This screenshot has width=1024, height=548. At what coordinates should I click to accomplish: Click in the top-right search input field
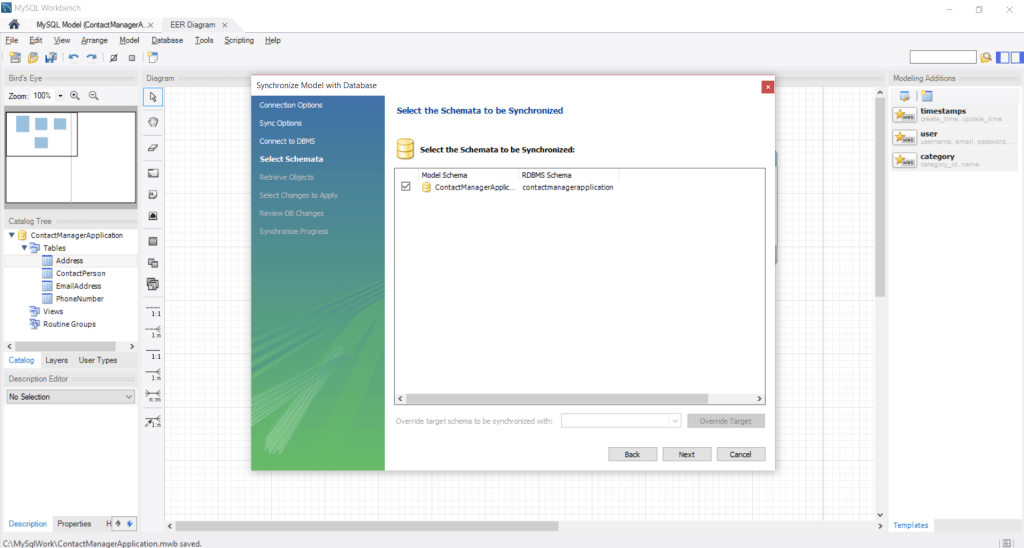[x=943, y=57]
